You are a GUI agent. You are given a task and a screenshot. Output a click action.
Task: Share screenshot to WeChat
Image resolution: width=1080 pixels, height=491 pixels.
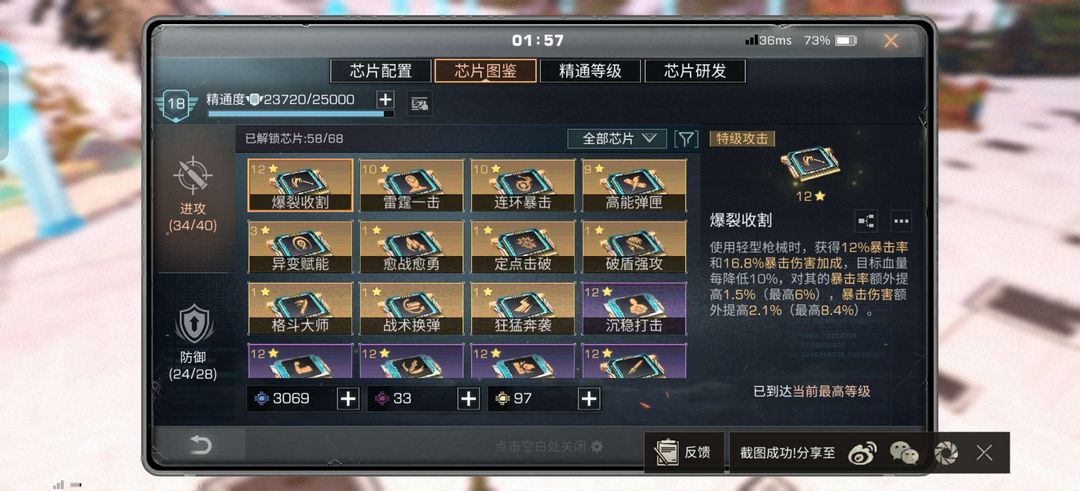(904, 452)
